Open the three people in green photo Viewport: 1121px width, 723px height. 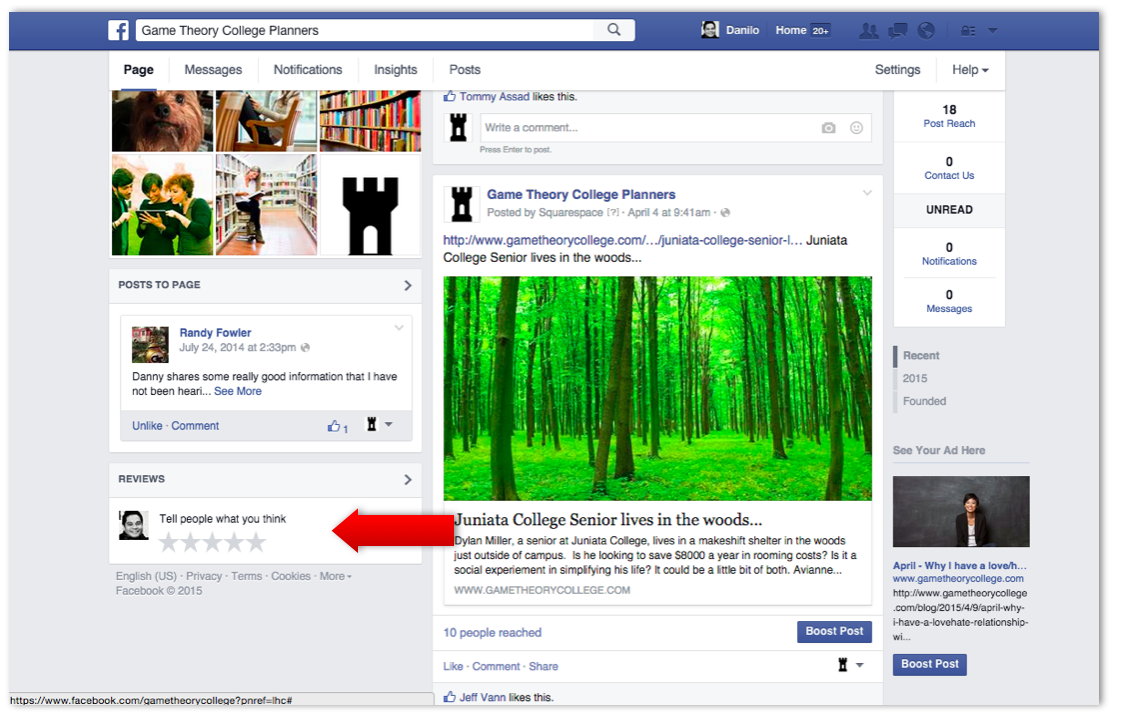[x=162, y=205]
